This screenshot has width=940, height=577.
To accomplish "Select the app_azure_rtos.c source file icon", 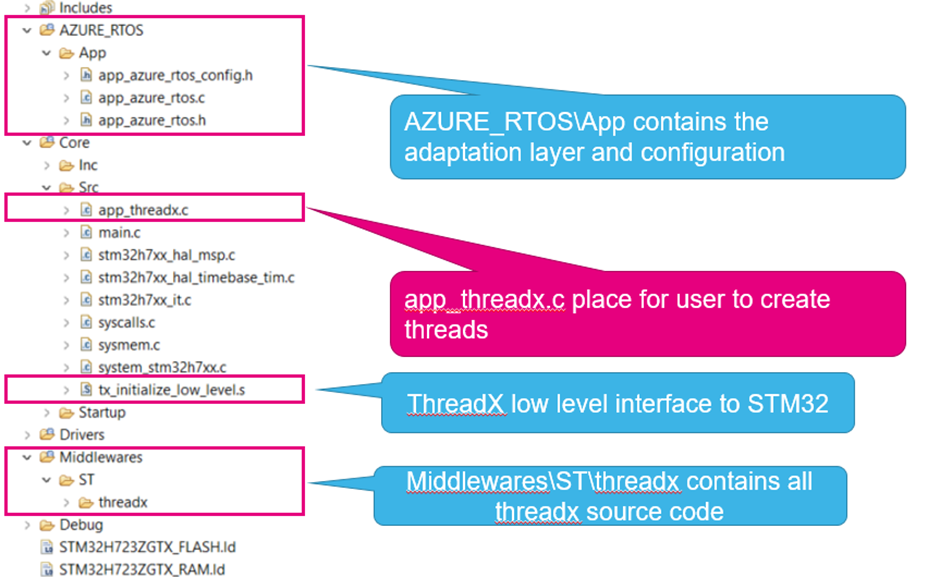I will pos(86,98).
